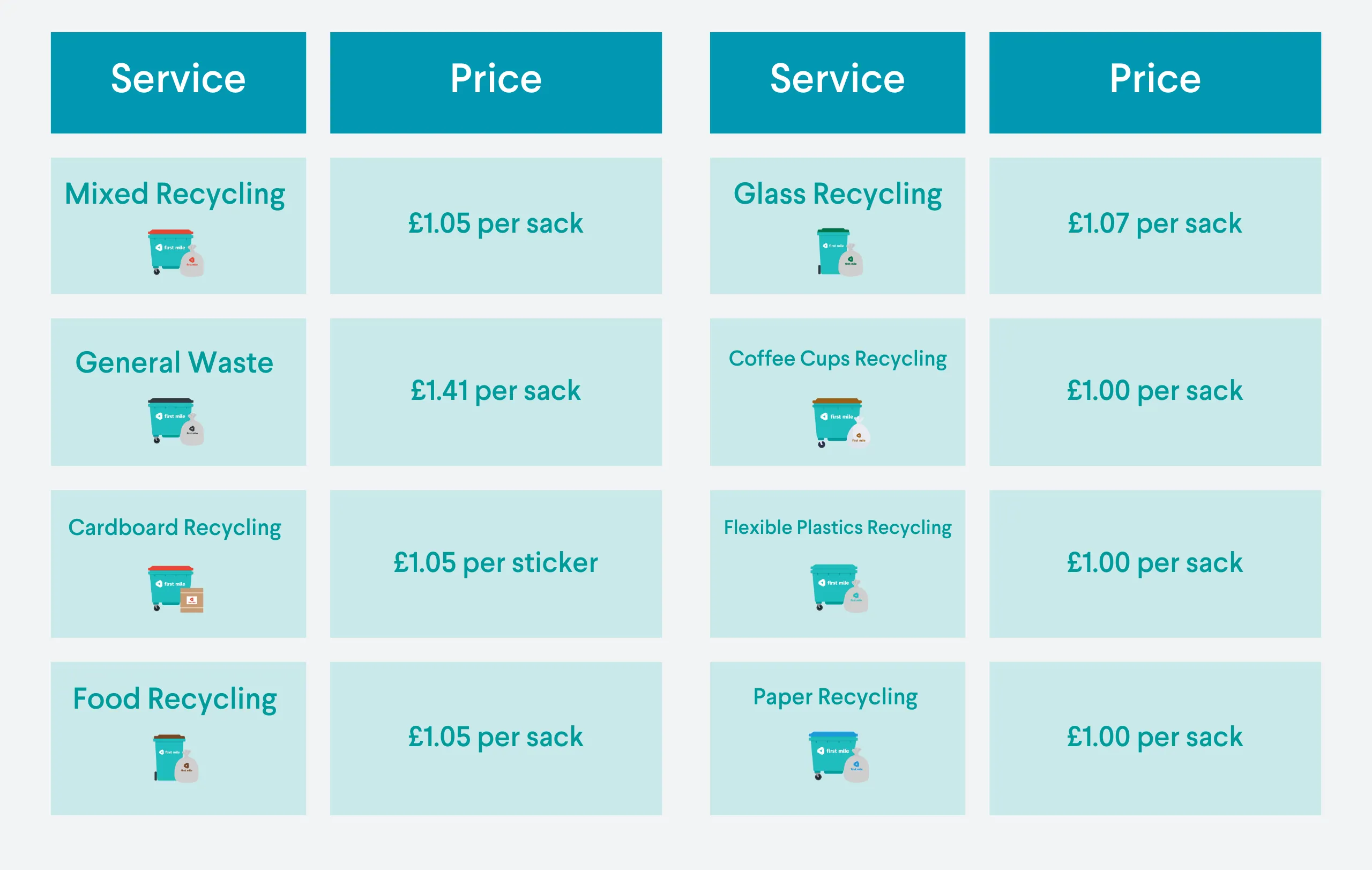1372x870 pixels.
Task: Select the right Price column header
Action: 1155,79
